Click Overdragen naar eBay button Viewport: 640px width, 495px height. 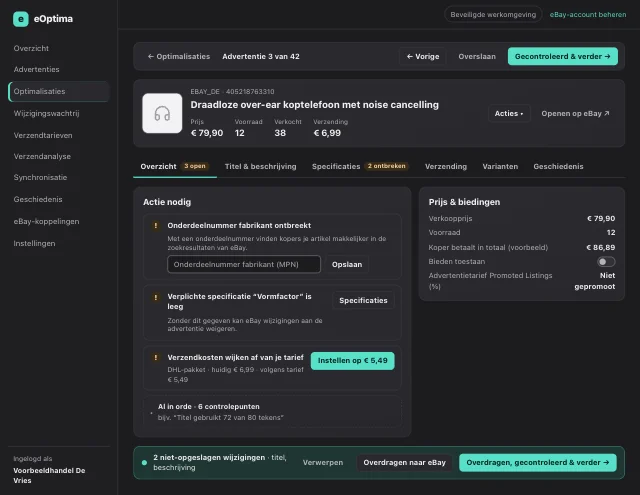[x=404, y=463]
